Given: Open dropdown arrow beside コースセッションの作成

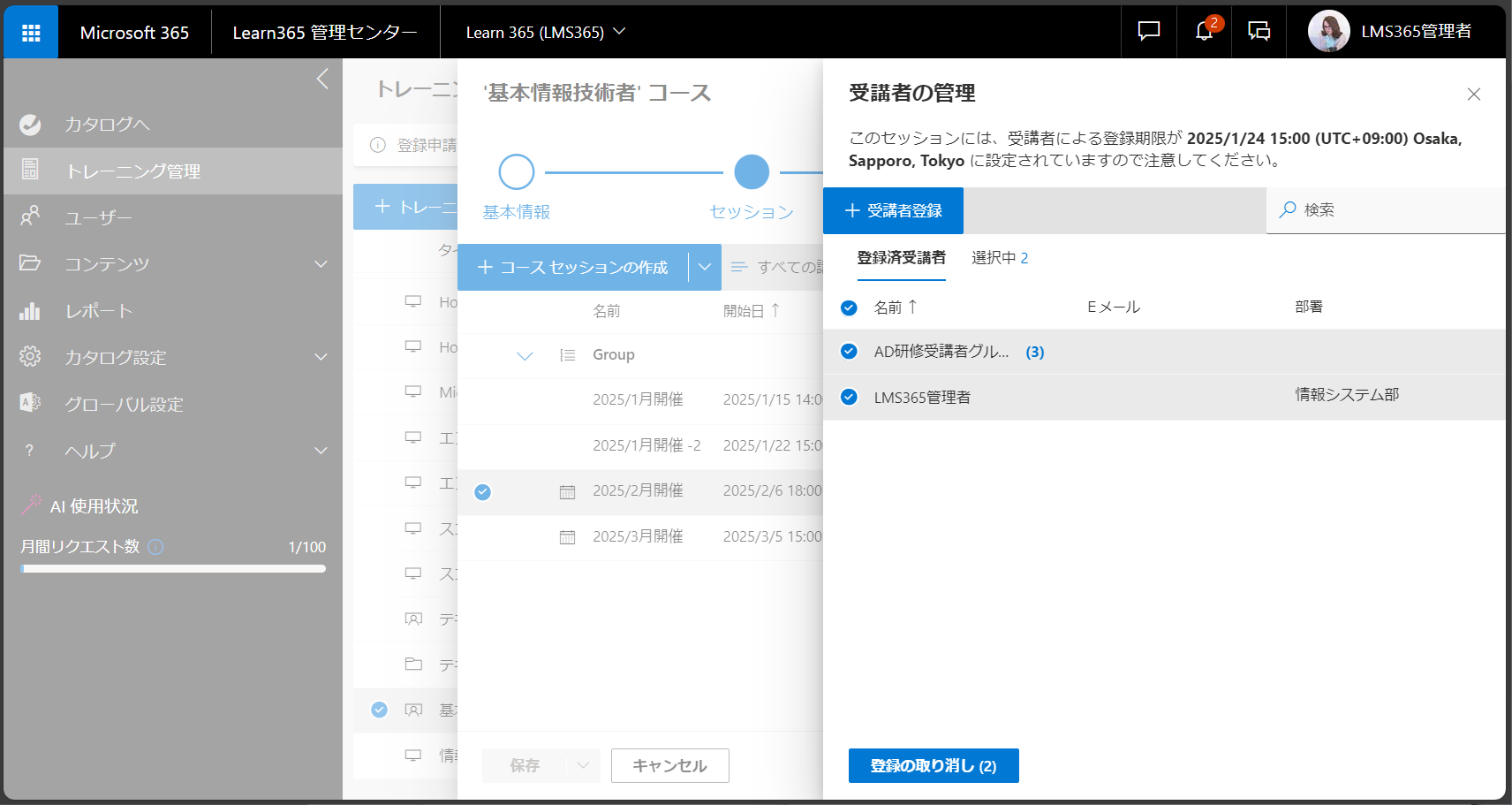Looking at the screenshot, I should 705,268.
